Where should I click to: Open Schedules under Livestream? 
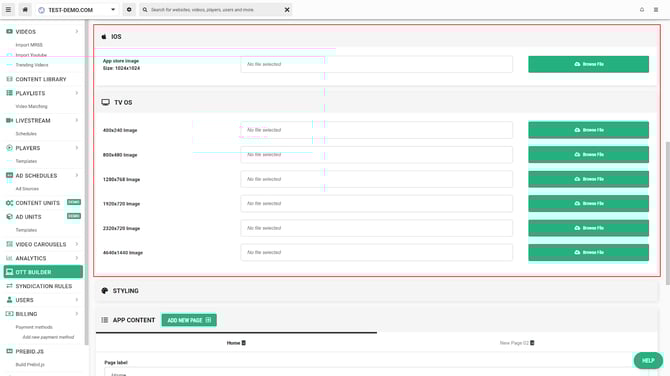tap(26, 134)
